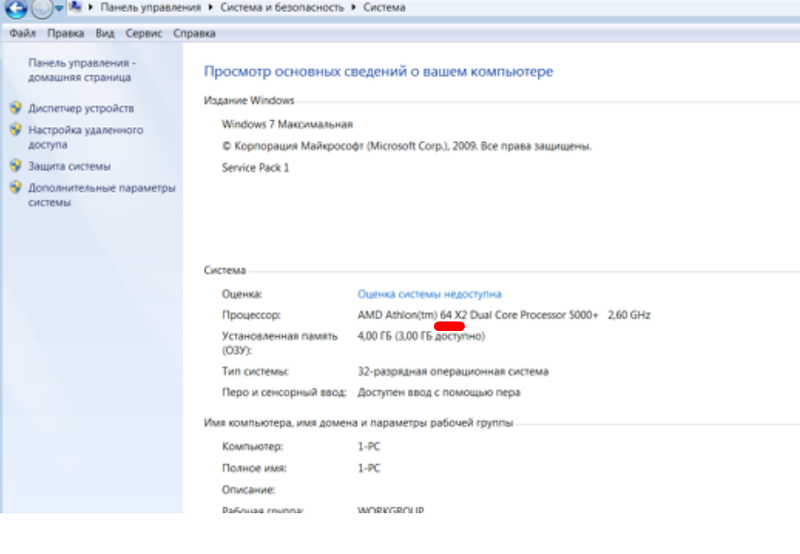
Task: Click Оценка системы недоступна link
Action: [429, 294]
